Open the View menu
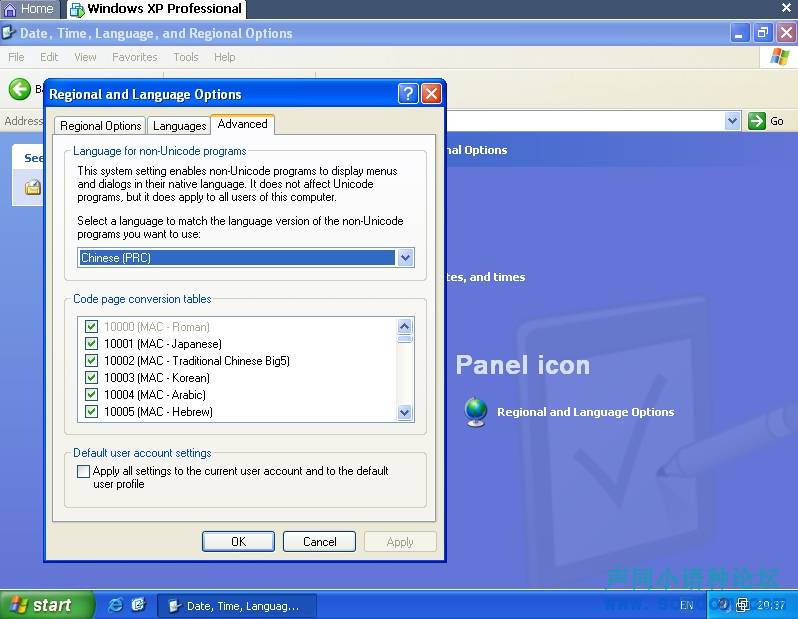798x619 pixels. [x=85, y=57]
